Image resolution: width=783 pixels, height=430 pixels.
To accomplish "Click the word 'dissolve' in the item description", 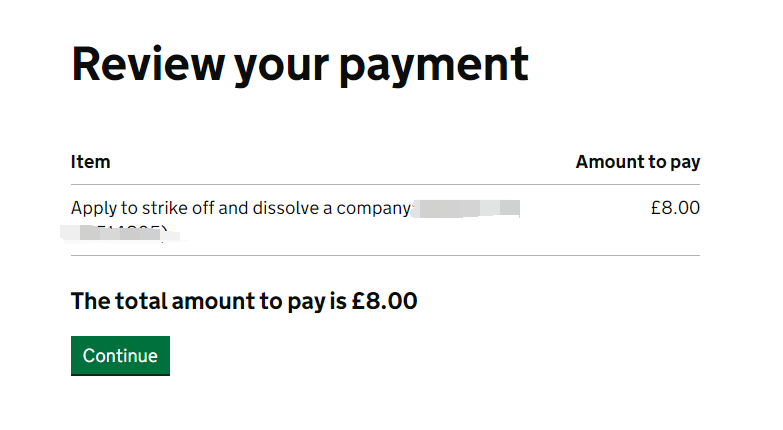I will click(x=295, y=209).
